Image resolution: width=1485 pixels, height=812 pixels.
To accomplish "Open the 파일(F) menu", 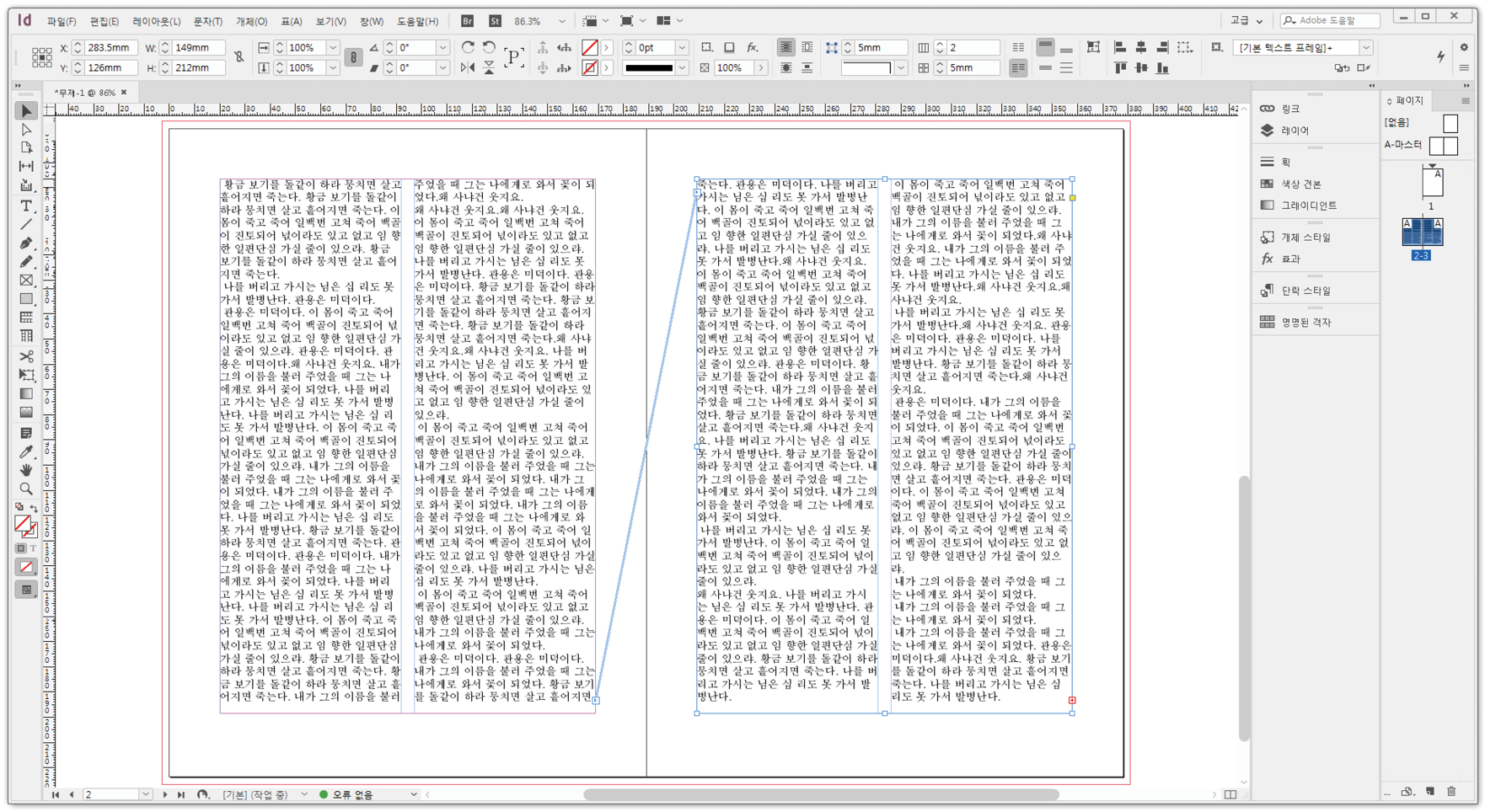I will [x=62, y=21].
